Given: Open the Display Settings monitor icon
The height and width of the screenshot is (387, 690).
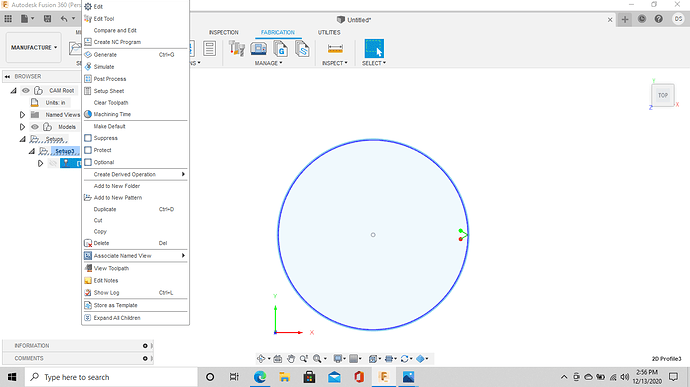Looking at the screenshot, I should 338,359.
